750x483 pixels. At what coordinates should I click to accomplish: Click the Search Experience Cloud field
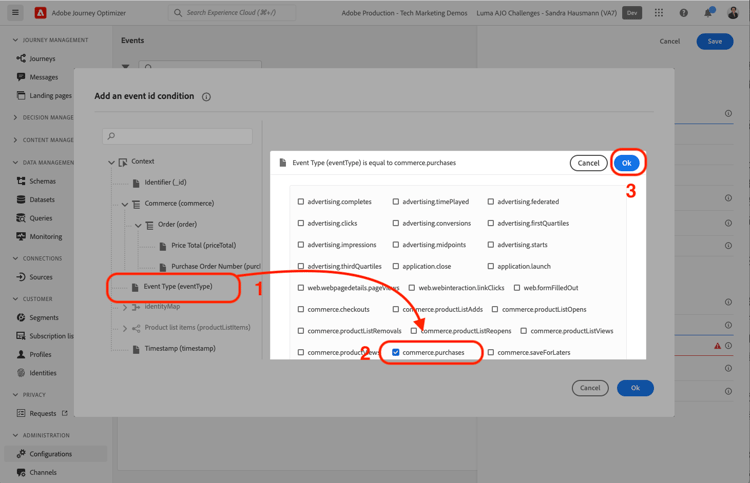pyautogui.click(x=232, y=13)
